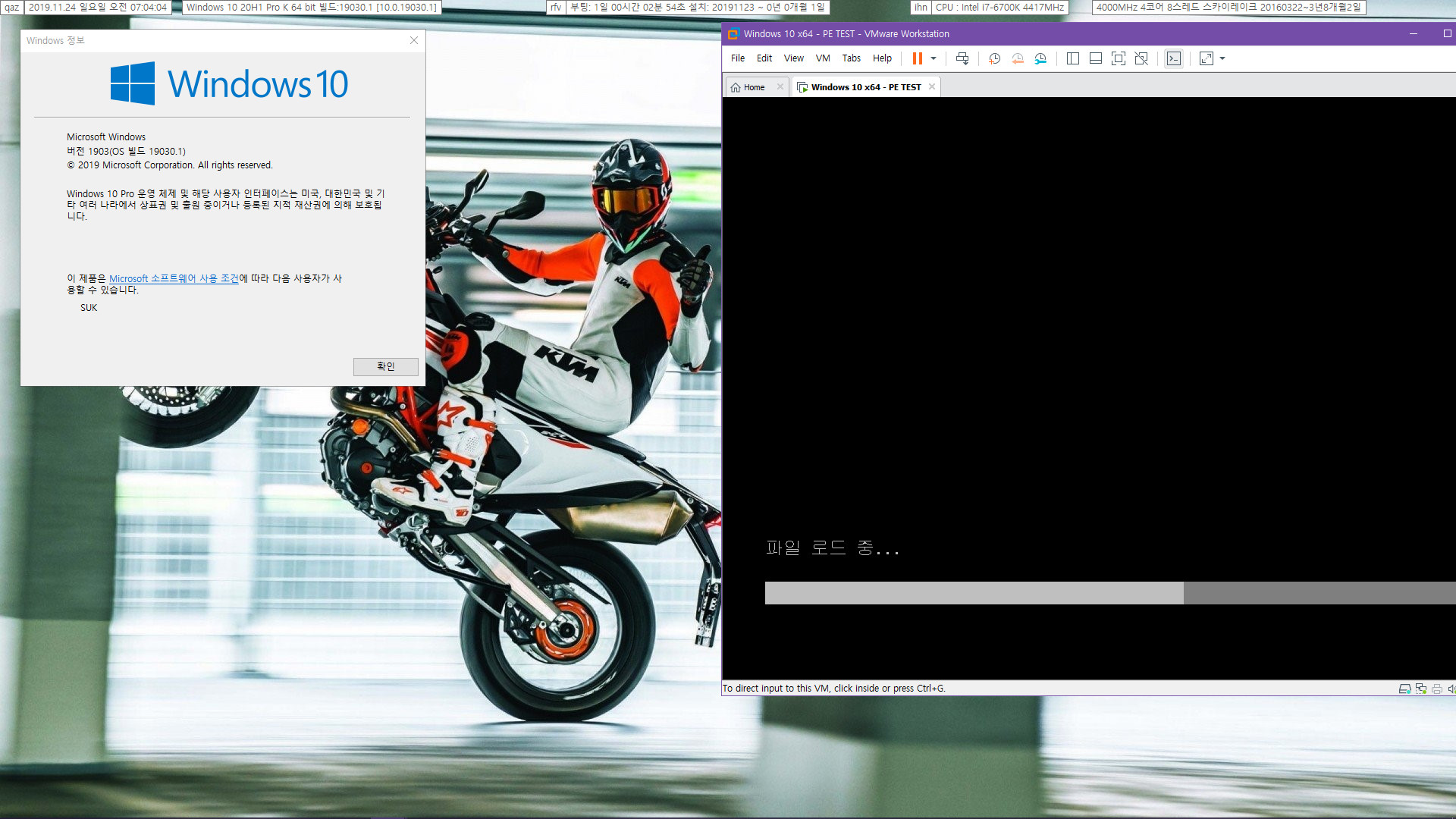Click the VMware Workstation title bar icon
Screen dimensions: 1456x819
(733, 34)
